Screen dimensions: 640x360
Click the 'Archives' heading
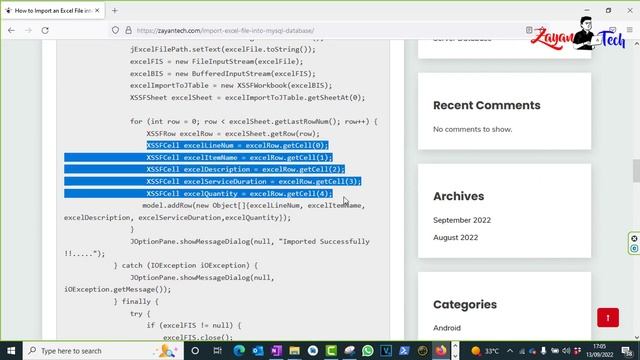pyautogui.click(x=458, y=196)
